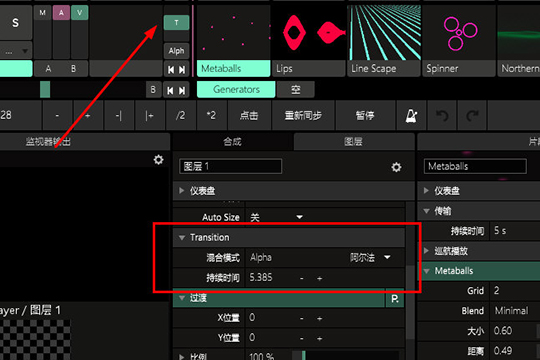Screen dimensions: 540x360
Task: Double the BPM with *2
Action: pos(211,116)
